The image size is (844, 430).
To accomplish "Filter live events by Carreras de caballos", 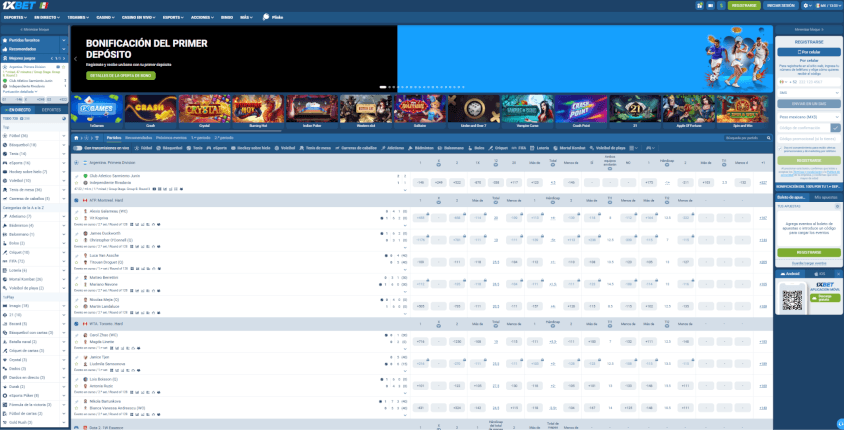I will [x=356, y=147].
